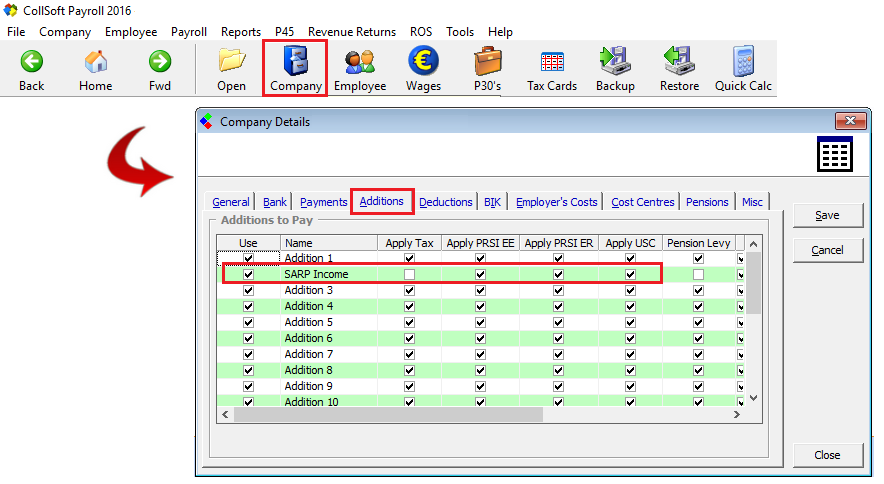Image resolution: width=884 pixels, height=484 pixels.
Task: Untick Use checkbox for Addition 3
Action: pyautogui.click(x=248, y=290)
